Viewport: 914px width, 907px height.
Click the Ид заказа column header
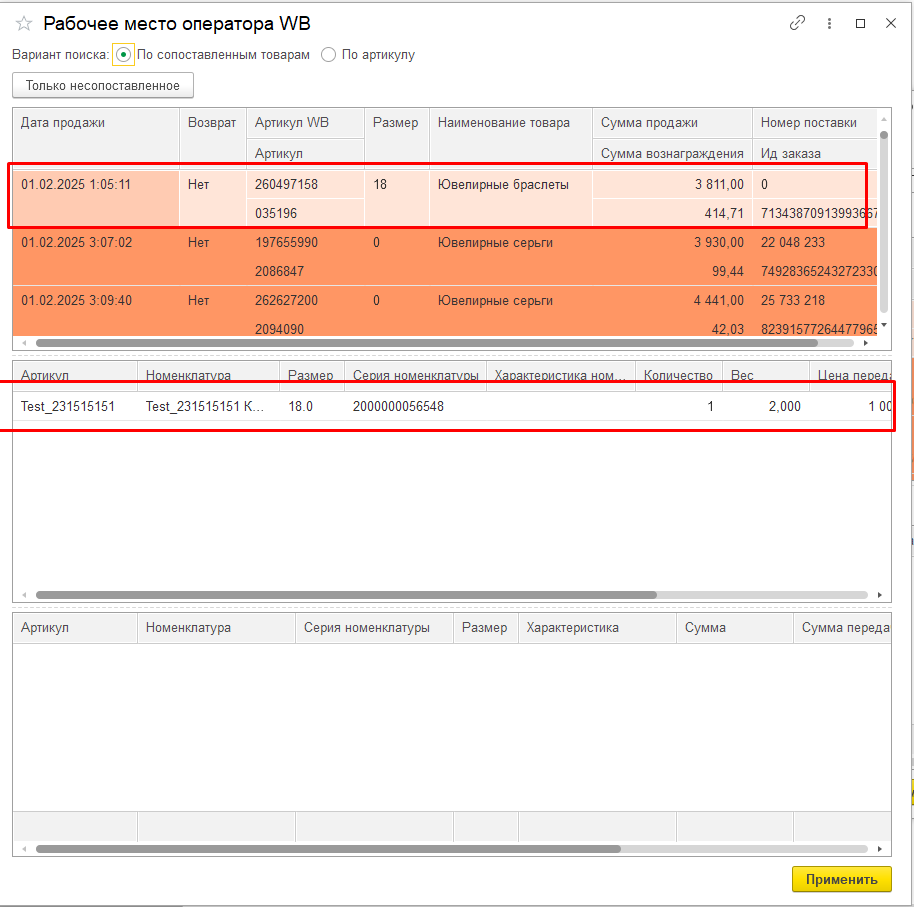click(814, 154)
